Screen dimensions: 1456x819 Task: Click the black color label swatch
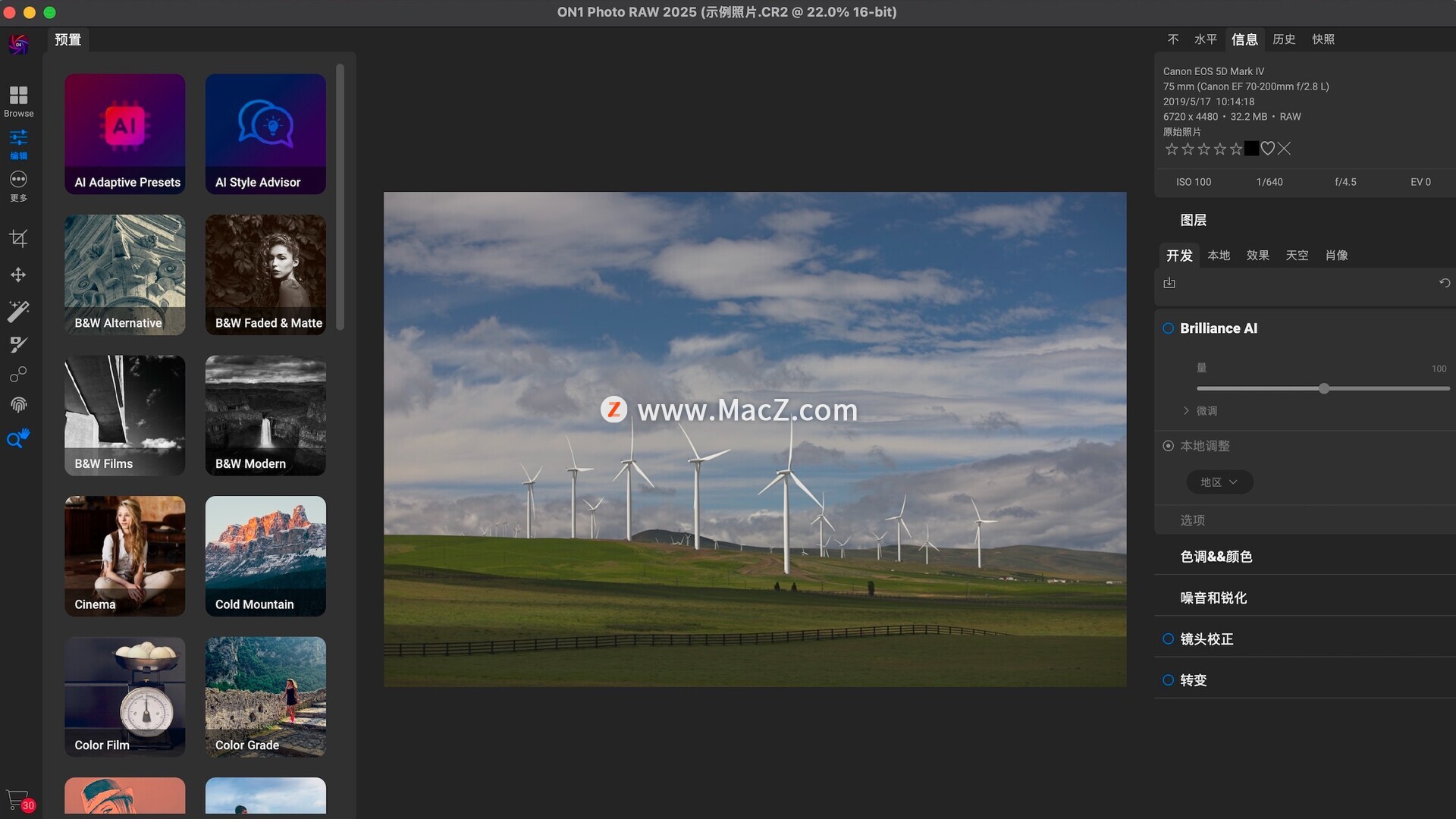coord(1252,149)
